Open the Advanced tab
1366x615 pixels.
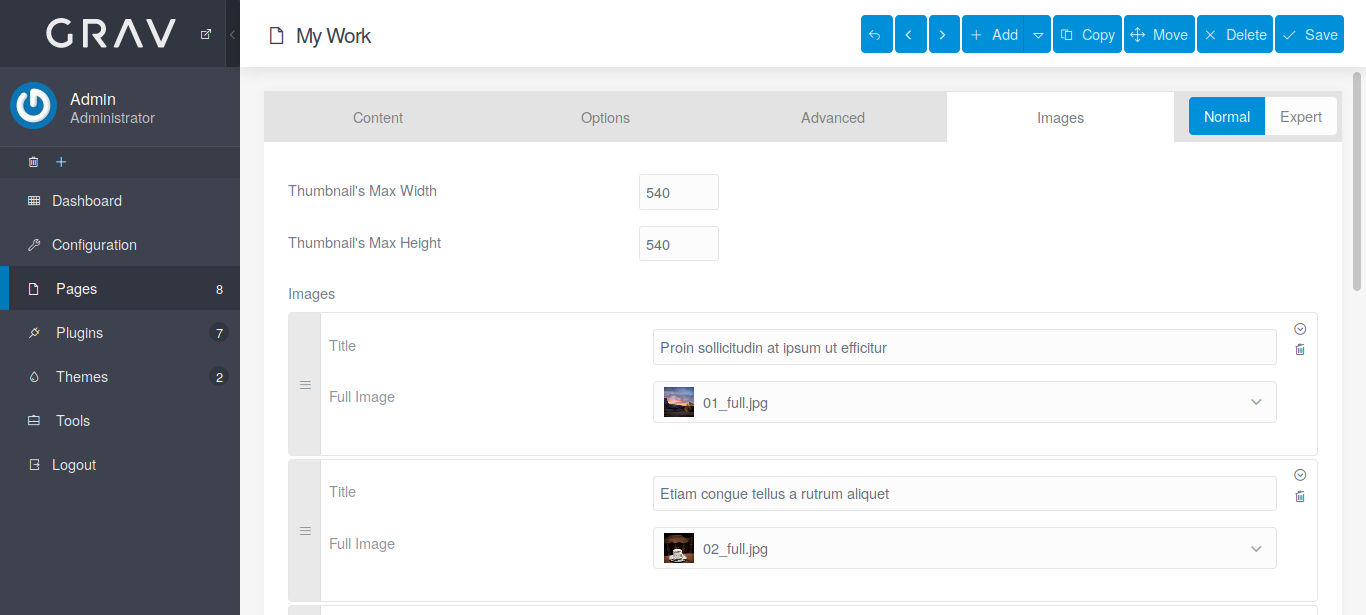coord(833,117)
